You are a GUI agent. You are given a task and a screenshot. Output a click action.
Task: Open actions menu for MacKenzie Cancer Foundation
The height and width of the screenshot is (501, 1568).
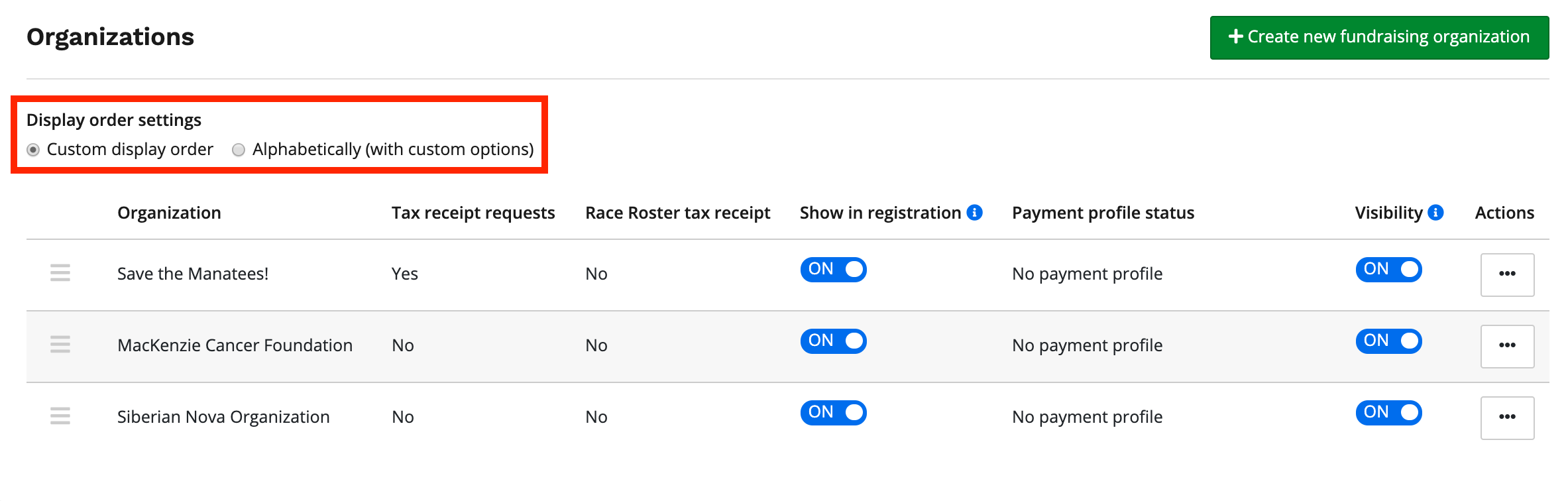pos(1507,346)
